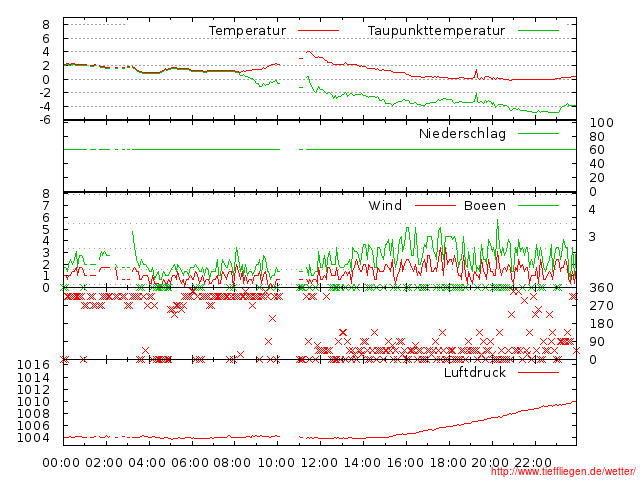640x480 pixels.
Task: Click the 1008 pressure axis value
Action: [33, 413]
